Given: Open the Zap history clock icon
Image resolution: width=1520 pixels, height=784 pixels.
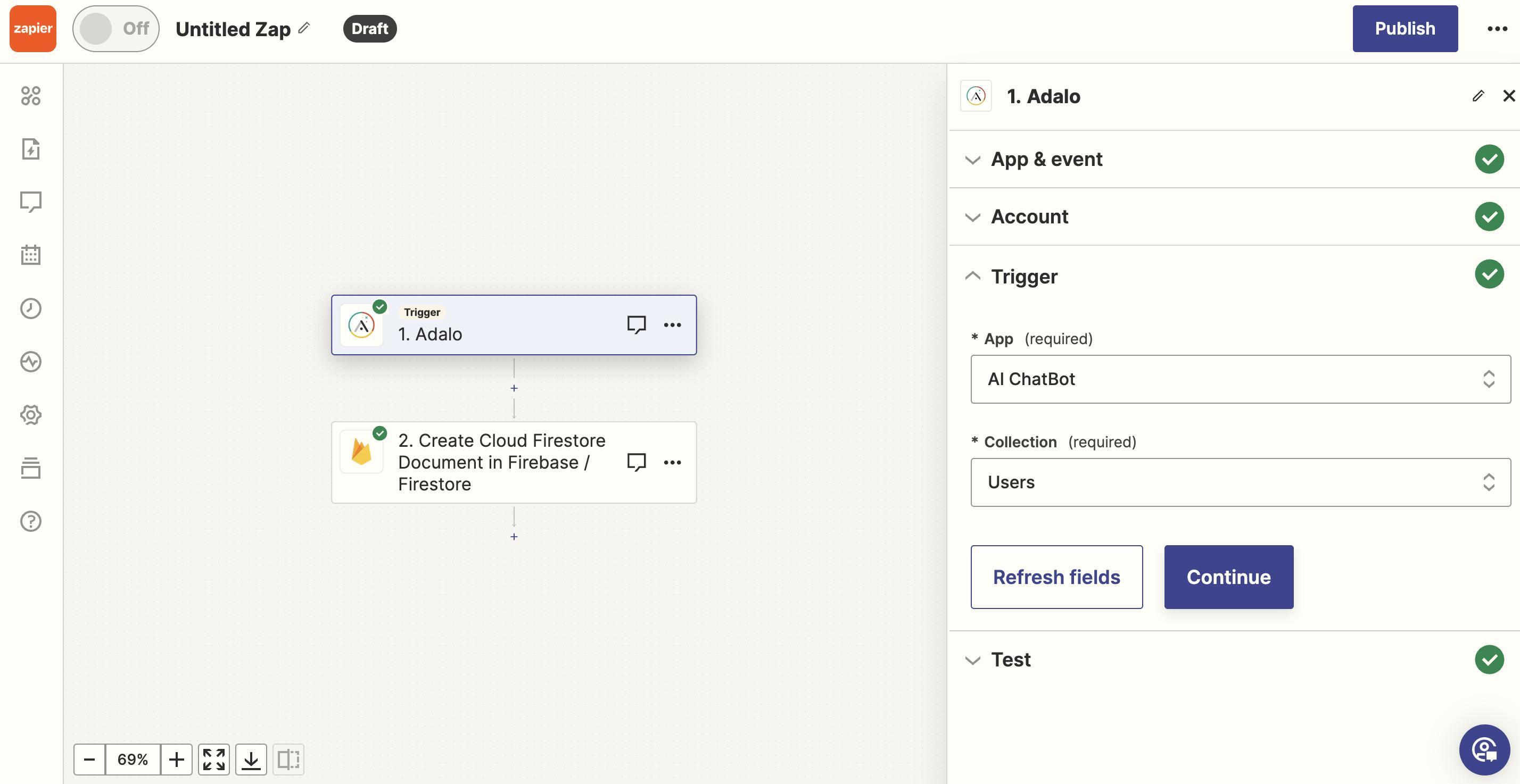Looking at the screenshot, I should [31, 308].
